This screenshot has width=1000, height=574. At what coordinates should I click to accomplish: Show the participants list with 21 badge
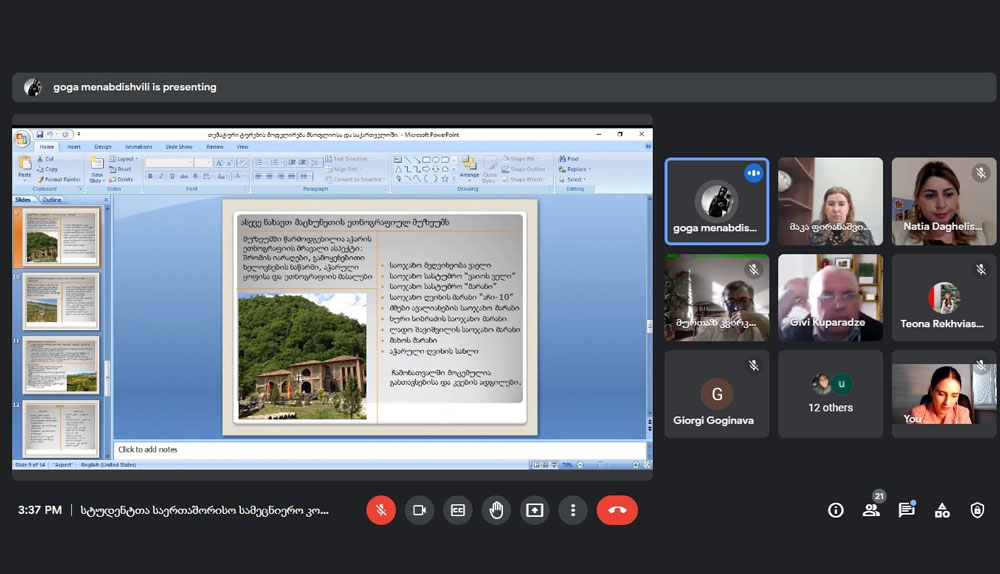pos(871,510)
